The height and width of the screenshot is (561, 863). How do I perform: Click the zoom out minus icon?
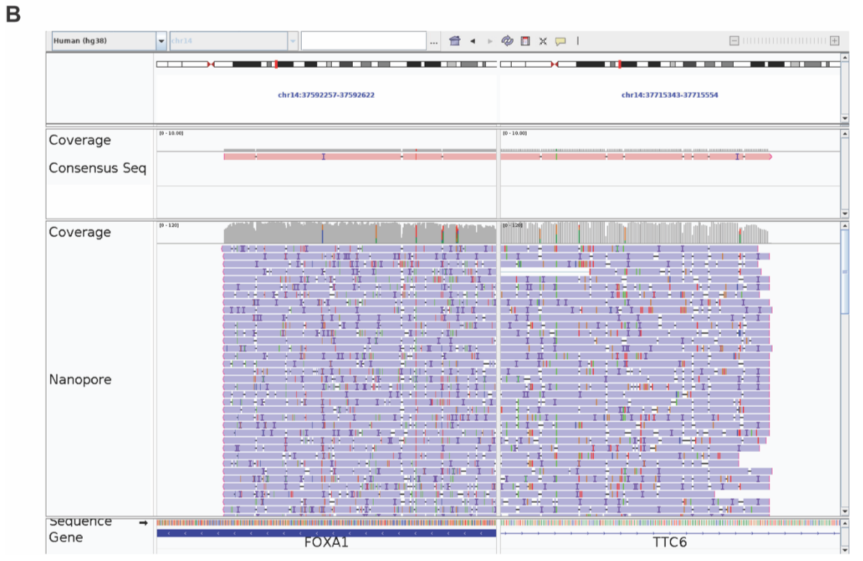coord(734,41)
